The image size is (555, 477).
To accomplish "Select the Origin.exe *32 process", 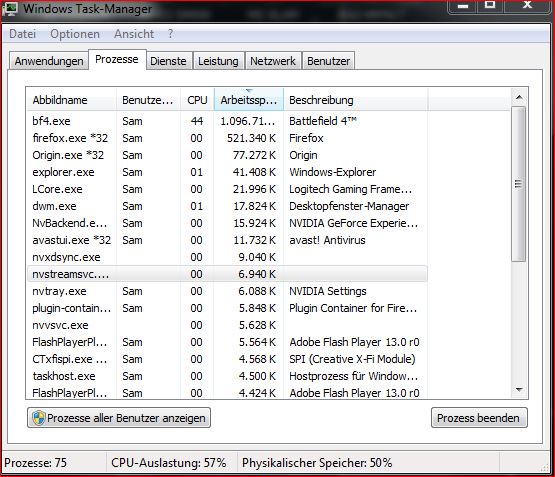I will 227,155.
